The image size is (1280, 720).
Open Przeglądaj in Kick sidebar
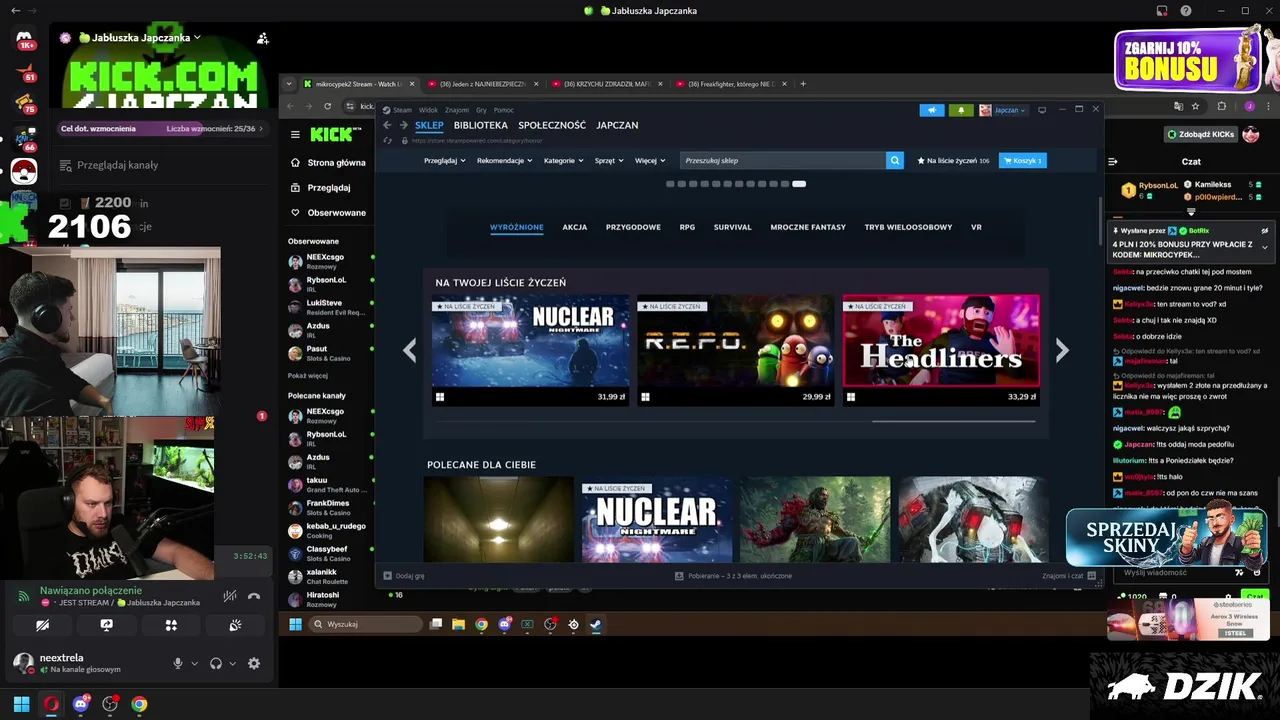[321, 187]
